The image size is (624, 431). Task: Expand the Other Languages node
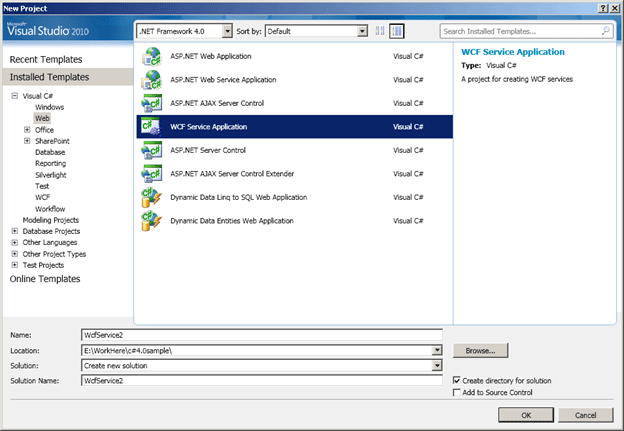(15, 242)
